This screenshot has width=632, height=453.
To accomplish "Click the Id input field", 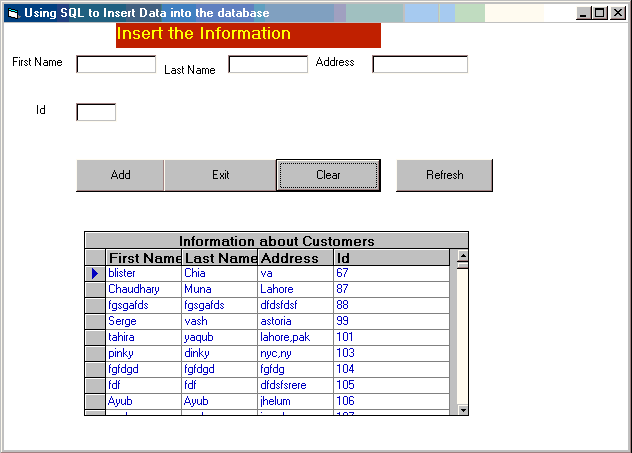I will pos(96,112).
